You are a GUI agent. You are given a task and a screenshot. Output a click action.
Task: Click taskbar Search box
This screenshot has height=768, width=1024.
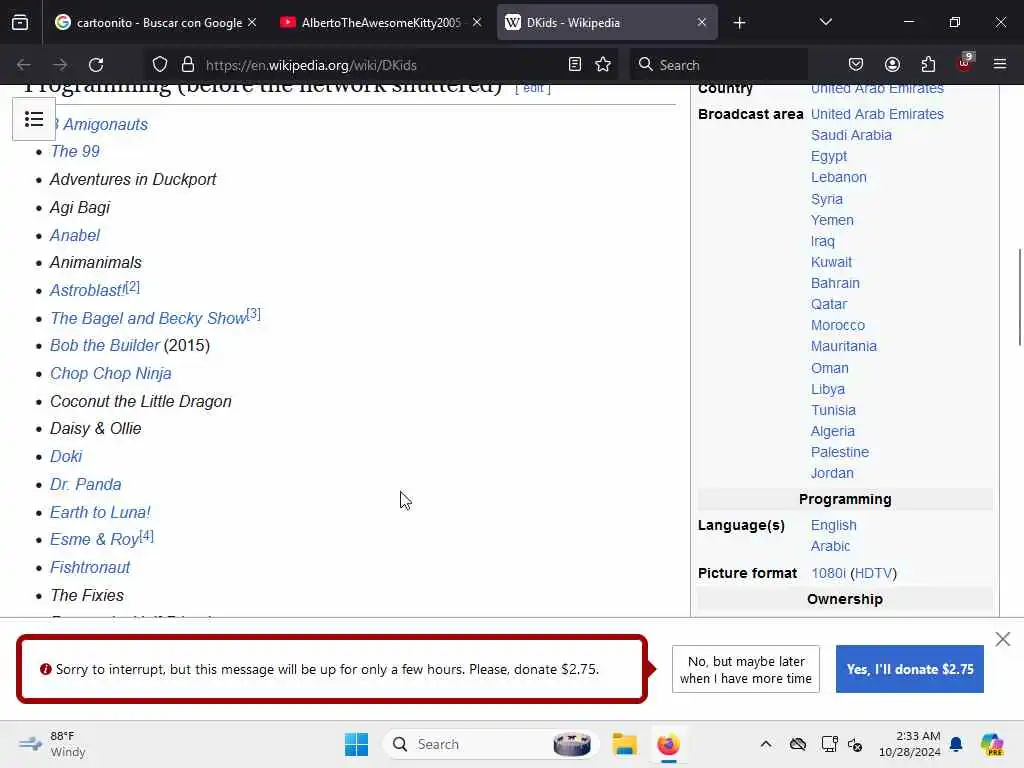[490, 744]
